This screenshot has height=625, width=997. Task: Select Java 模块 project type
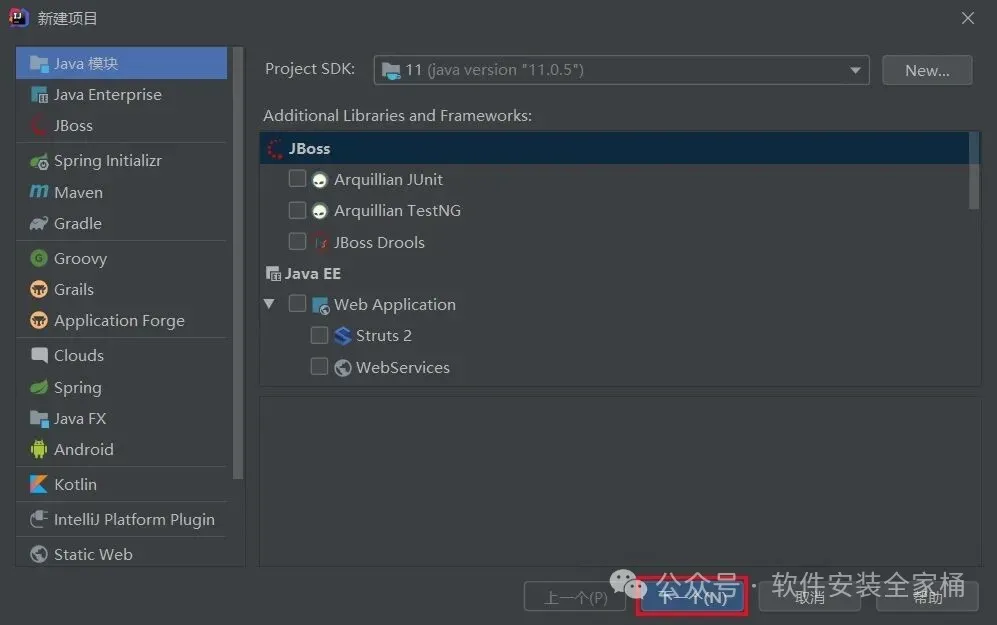pos(121,63)
